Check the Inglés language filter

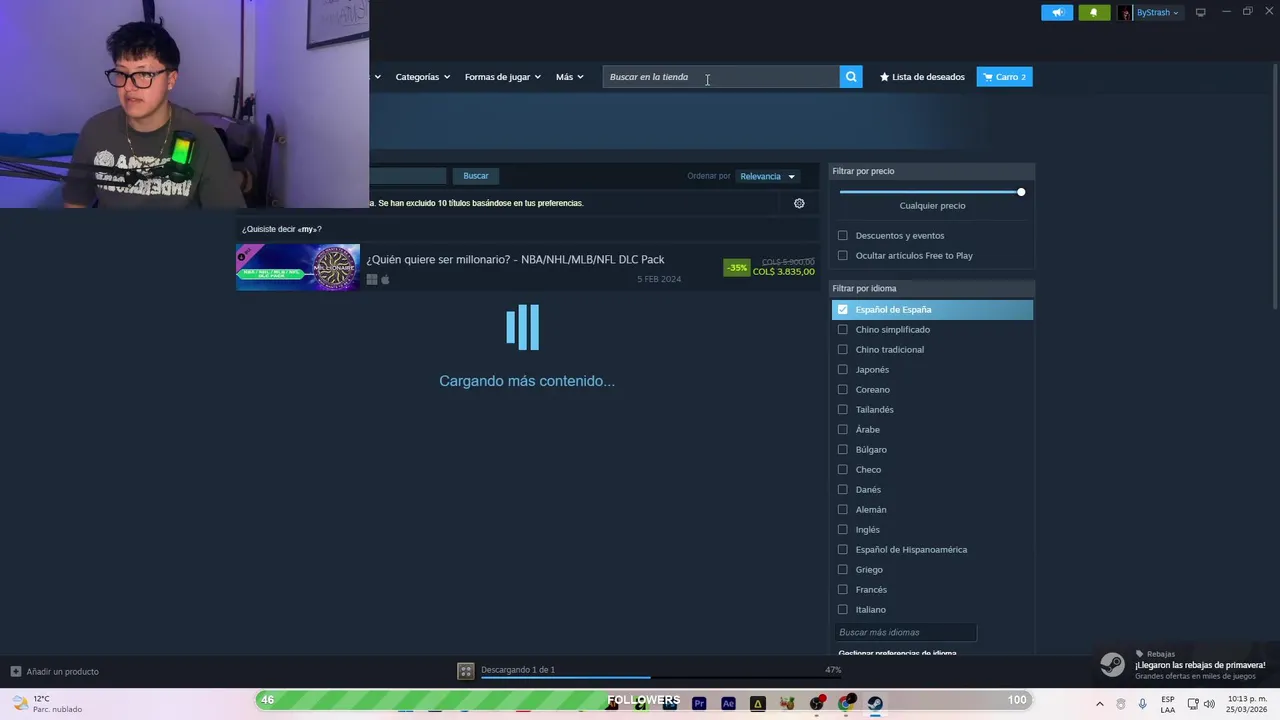point(843,529)
